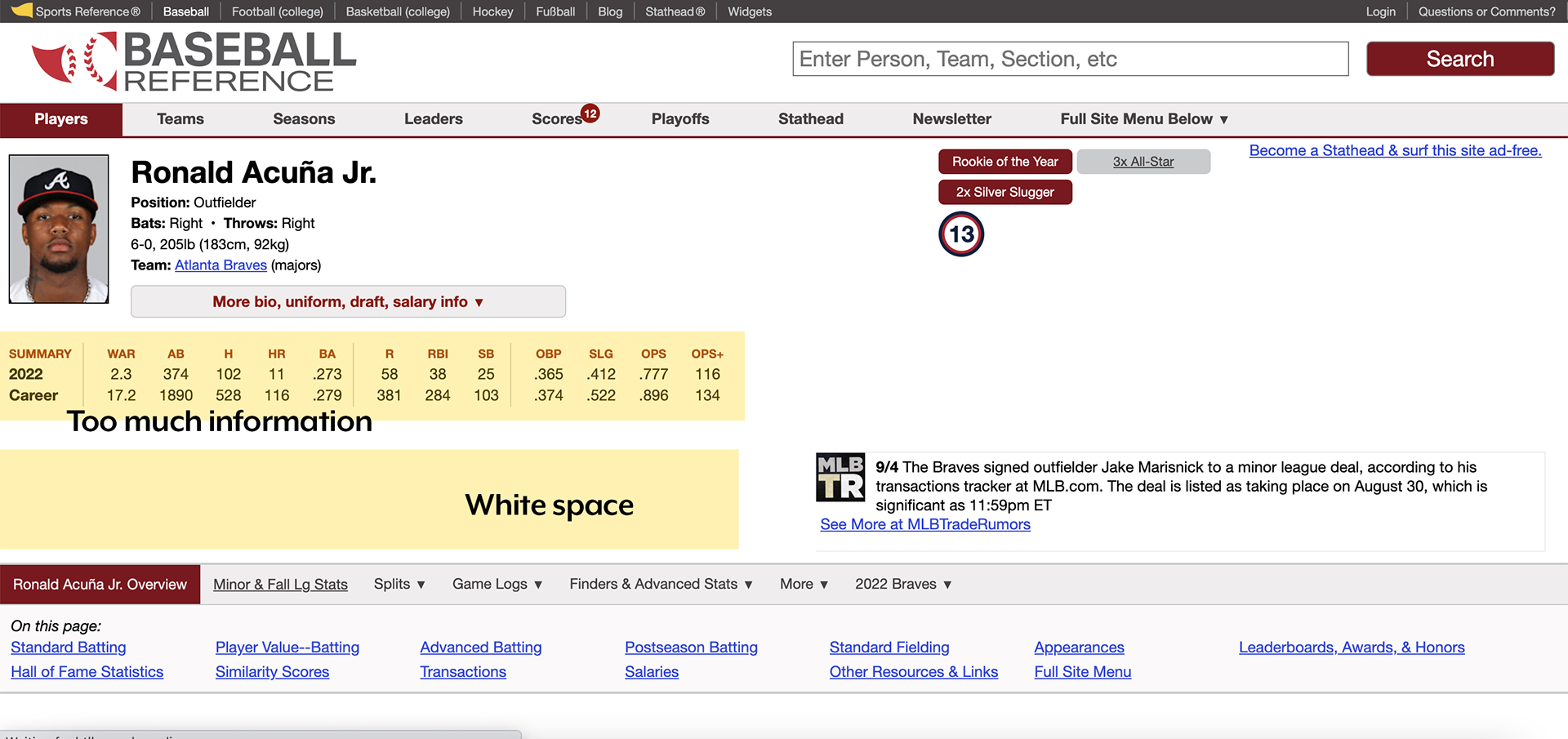Jump to Salaries section
Screen dimensions: 1568x739
click(652, 672)
